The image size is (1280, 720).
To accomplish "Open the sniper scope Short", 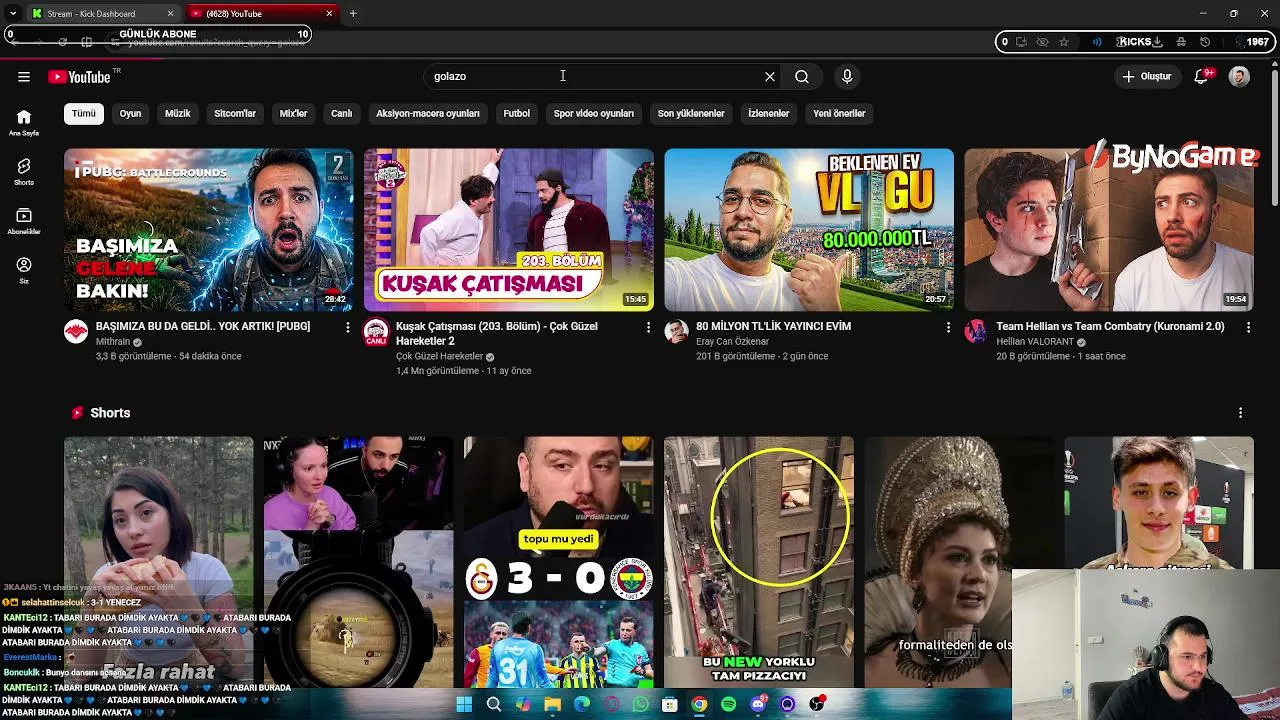I will 359,562.
